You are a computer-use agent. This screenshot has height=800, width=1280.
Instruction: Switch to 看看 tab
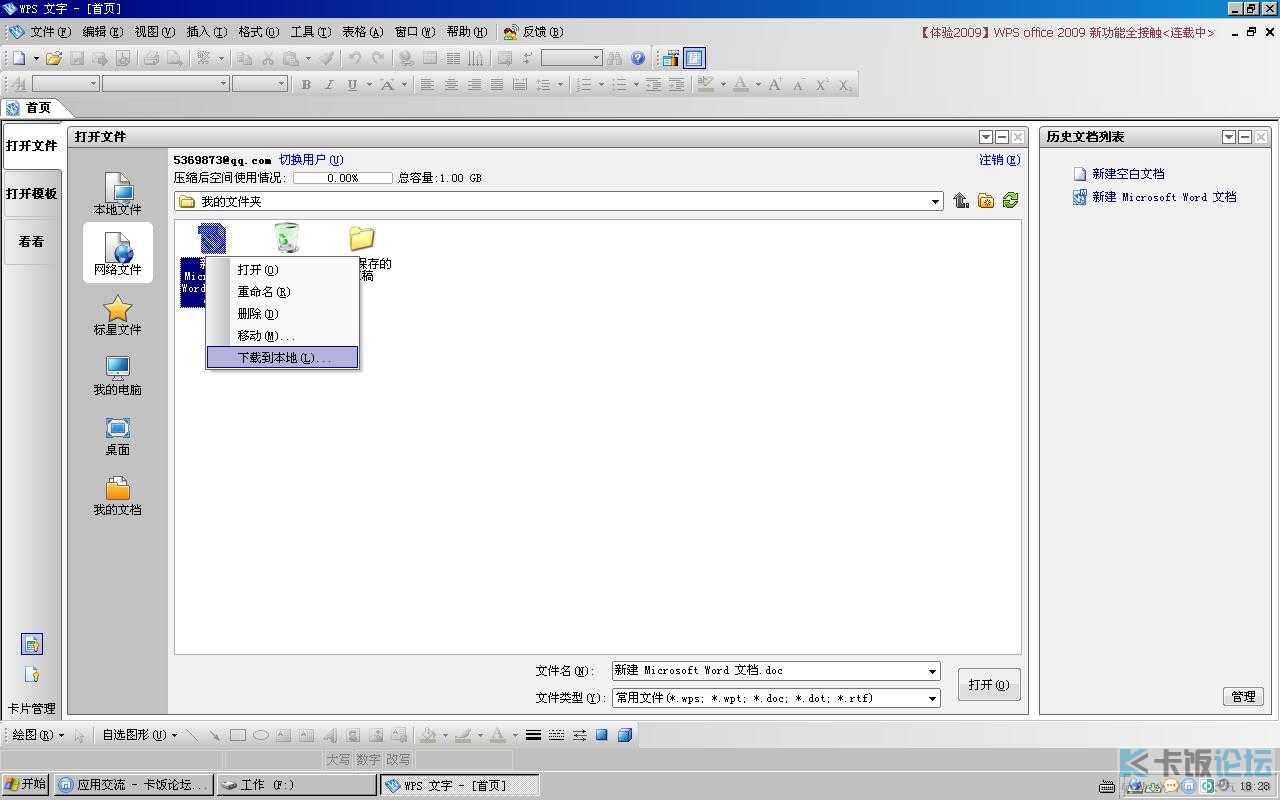[x=32, y=242]
